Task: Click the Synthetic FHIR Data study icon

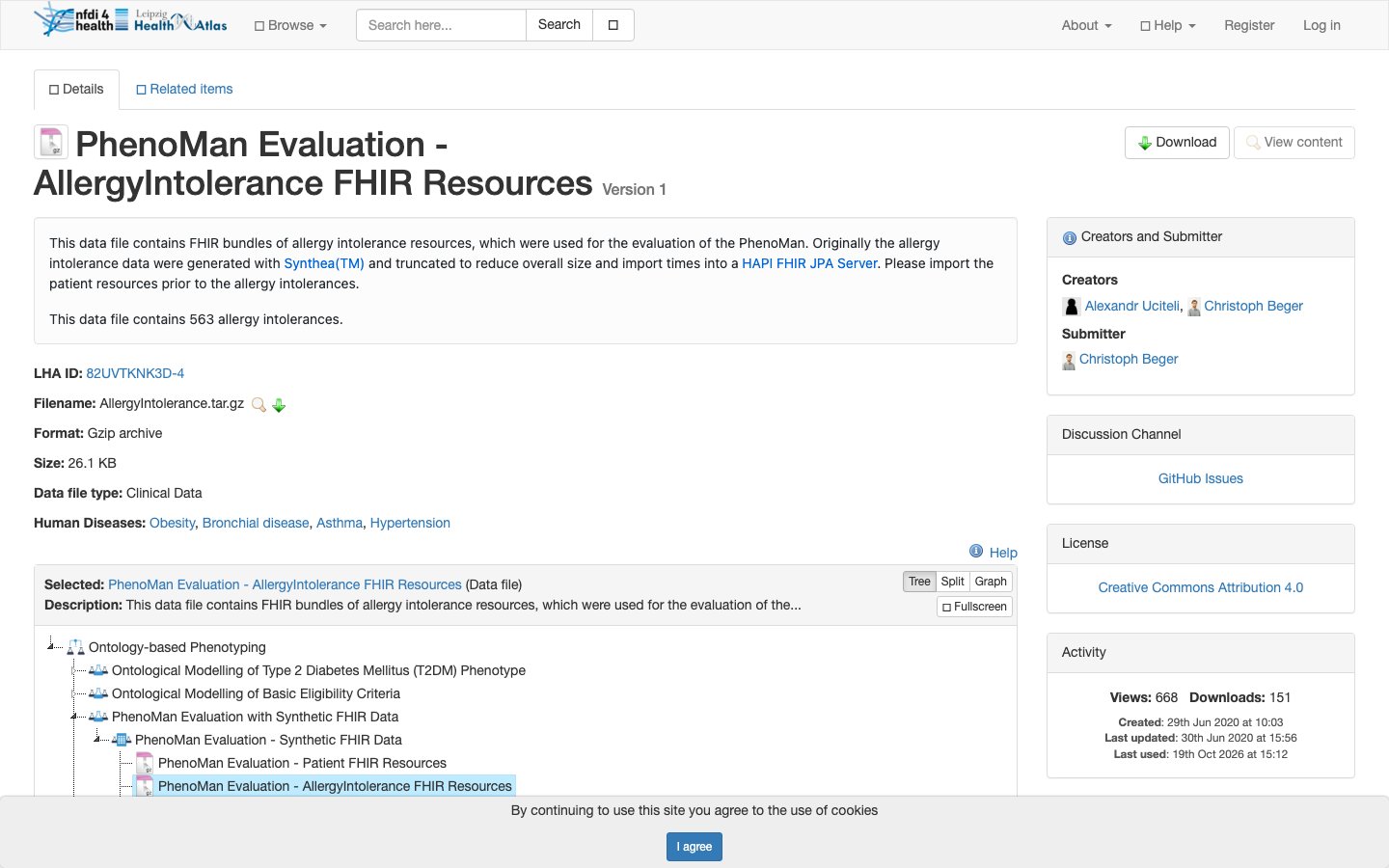Action: (x=122, y=740)
